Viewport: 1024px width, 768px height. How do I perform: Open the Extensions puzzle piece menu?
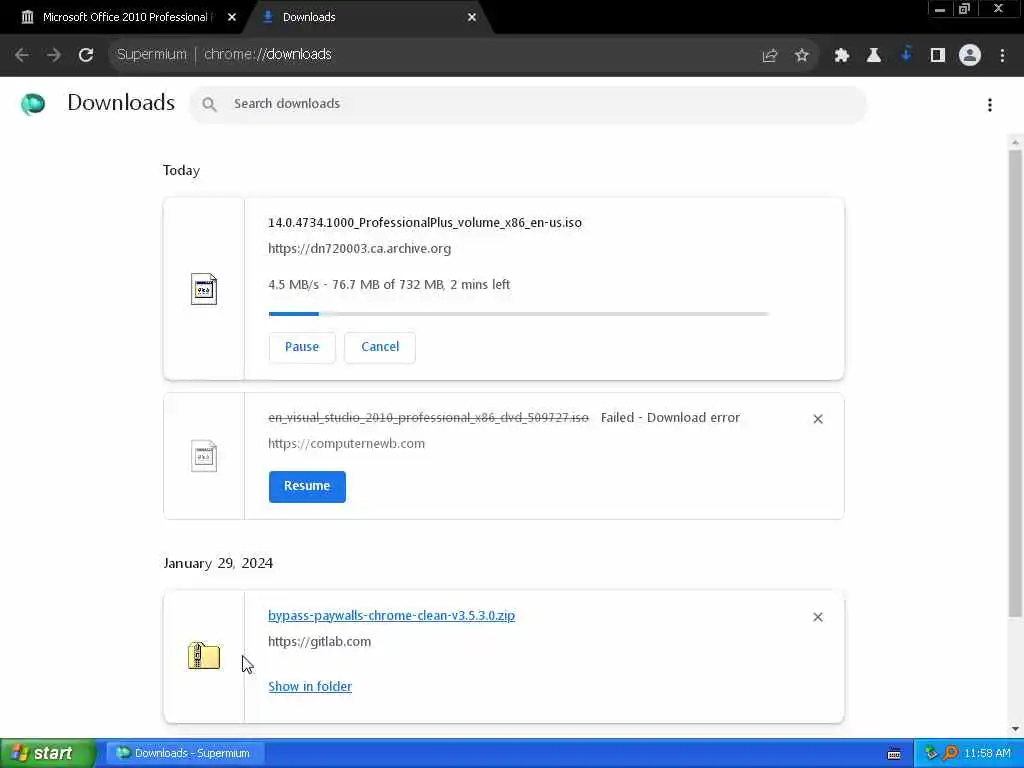tap(841, 56)
